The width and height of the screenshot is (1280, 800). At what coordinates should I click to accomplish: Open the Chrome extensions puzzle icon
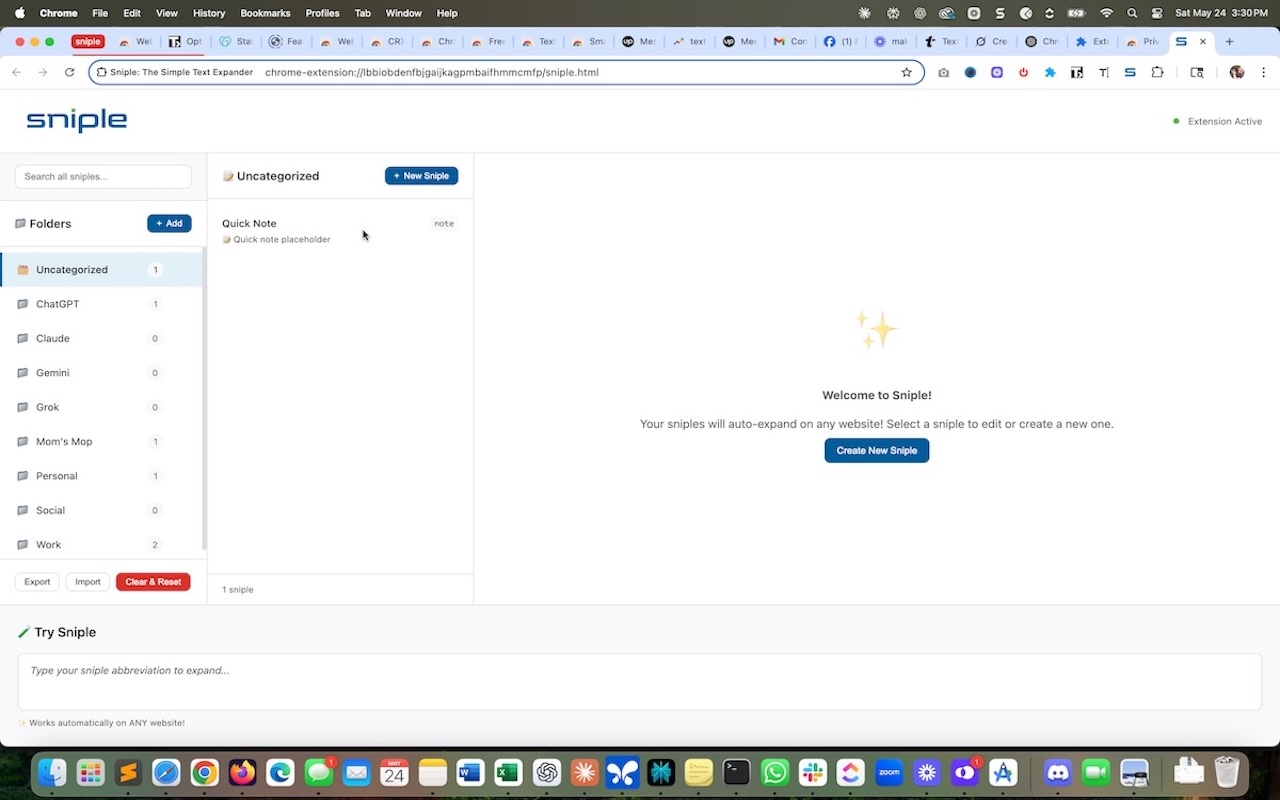[1157, 72]
